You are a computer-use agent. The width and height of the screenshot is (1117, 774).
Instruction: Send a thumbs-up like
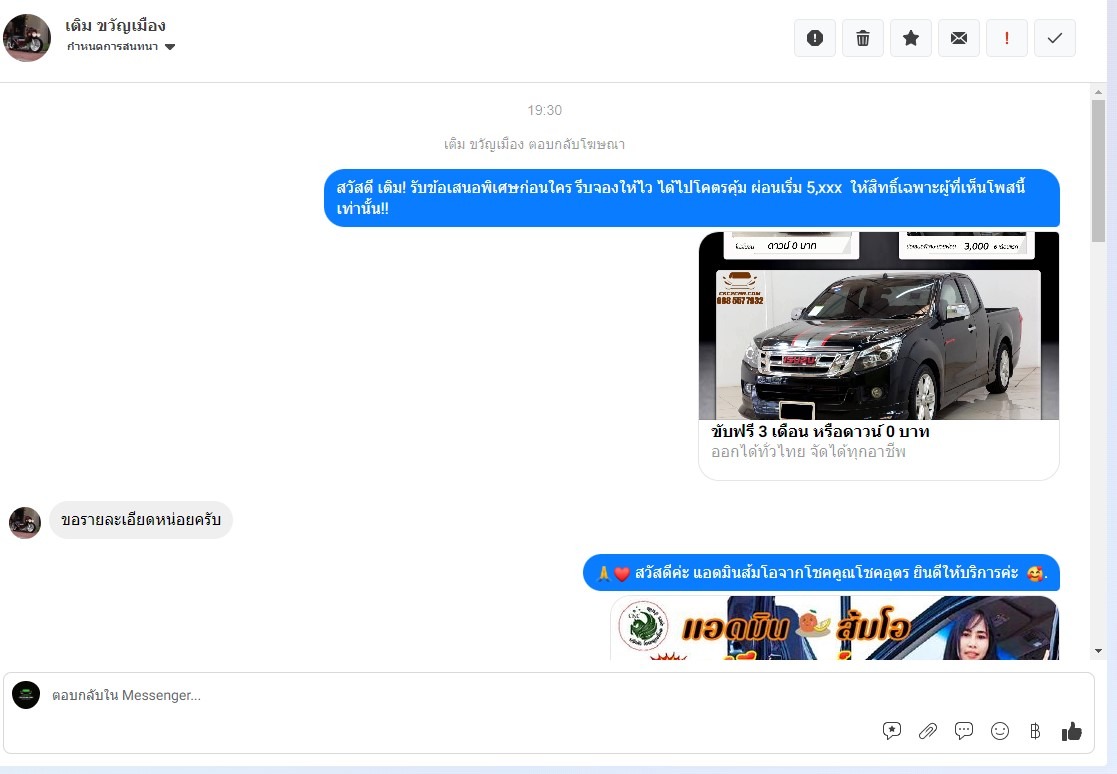[x=1071, y=731]
